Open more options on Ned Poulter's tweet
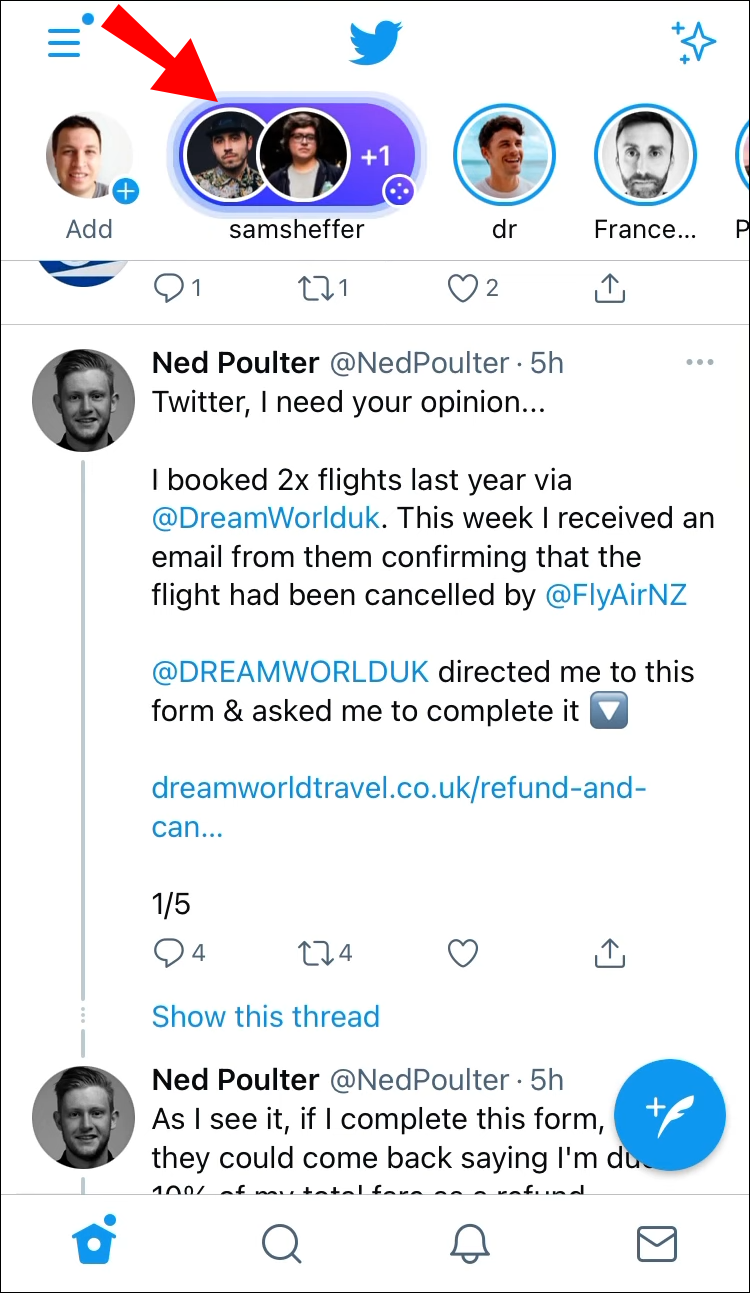Screen dimensions: 750x1293 click(x=700, y=362)
